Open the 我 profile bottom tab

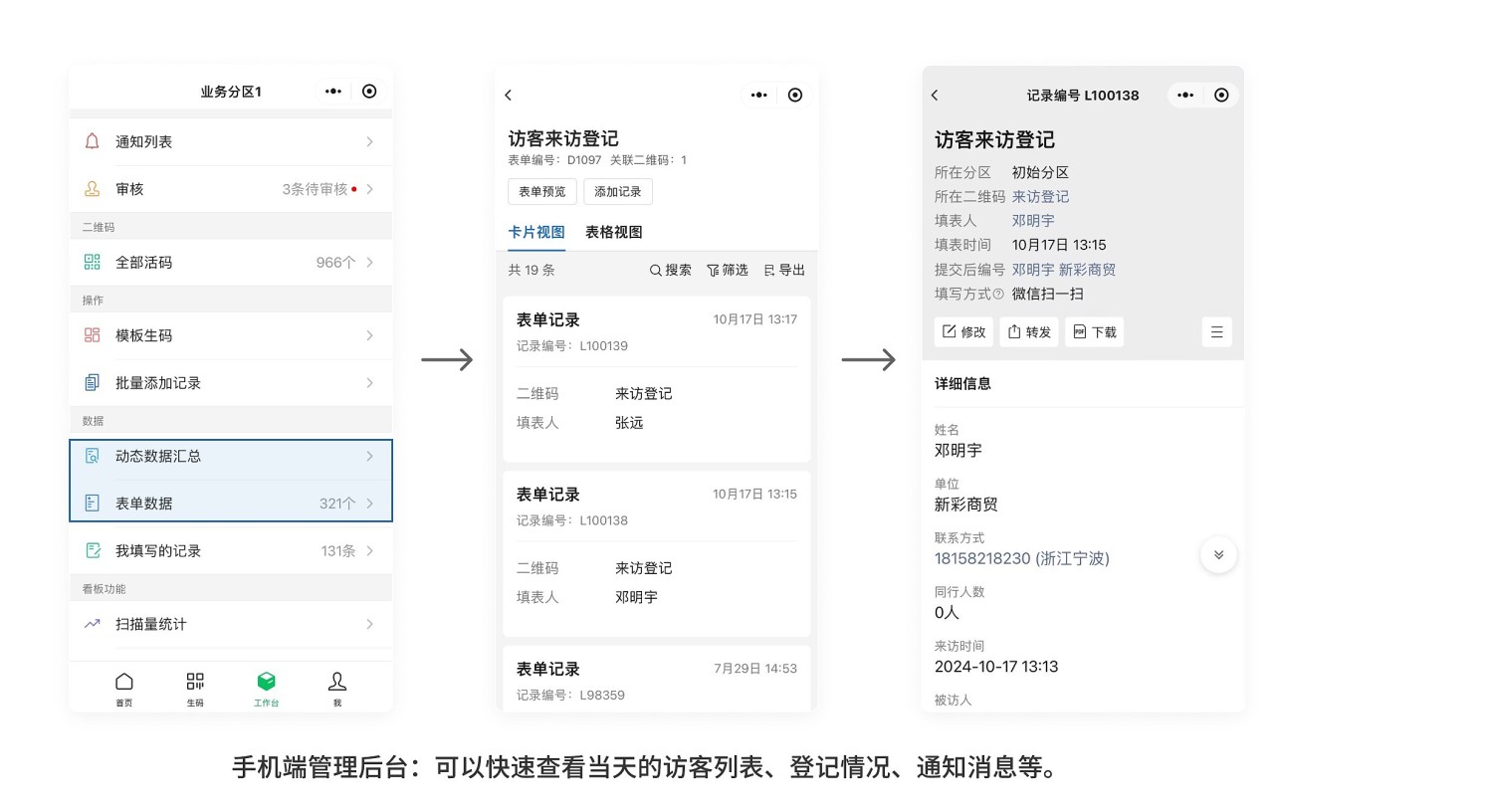[337, 689]
